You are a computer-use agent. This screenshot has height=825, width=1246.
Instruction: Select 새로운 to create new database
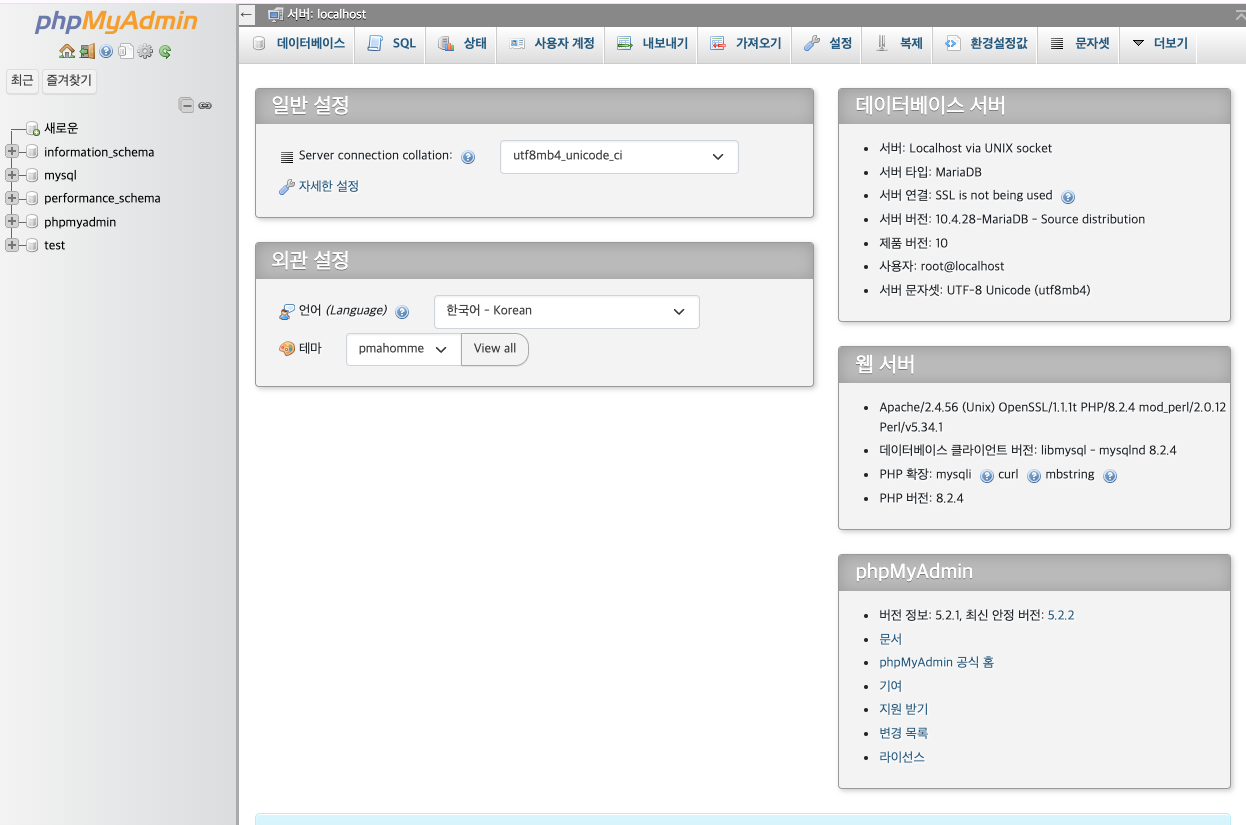61,128
